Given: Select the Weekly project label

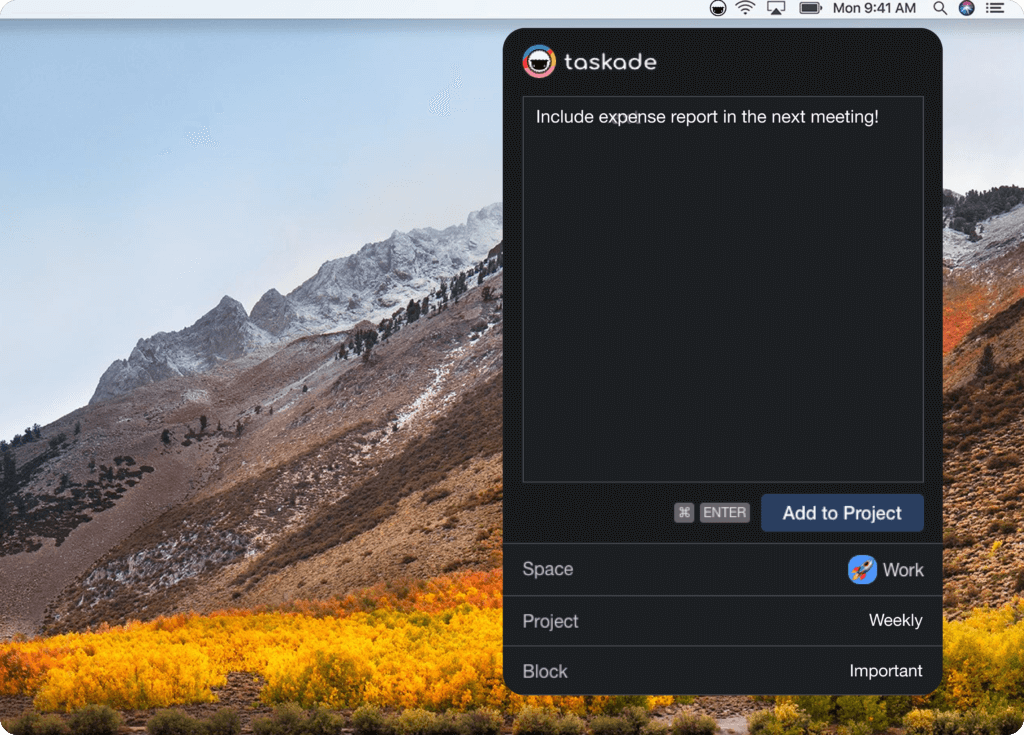Looking at the screenshot, I should pyautogui.click(x=895, y=620).
